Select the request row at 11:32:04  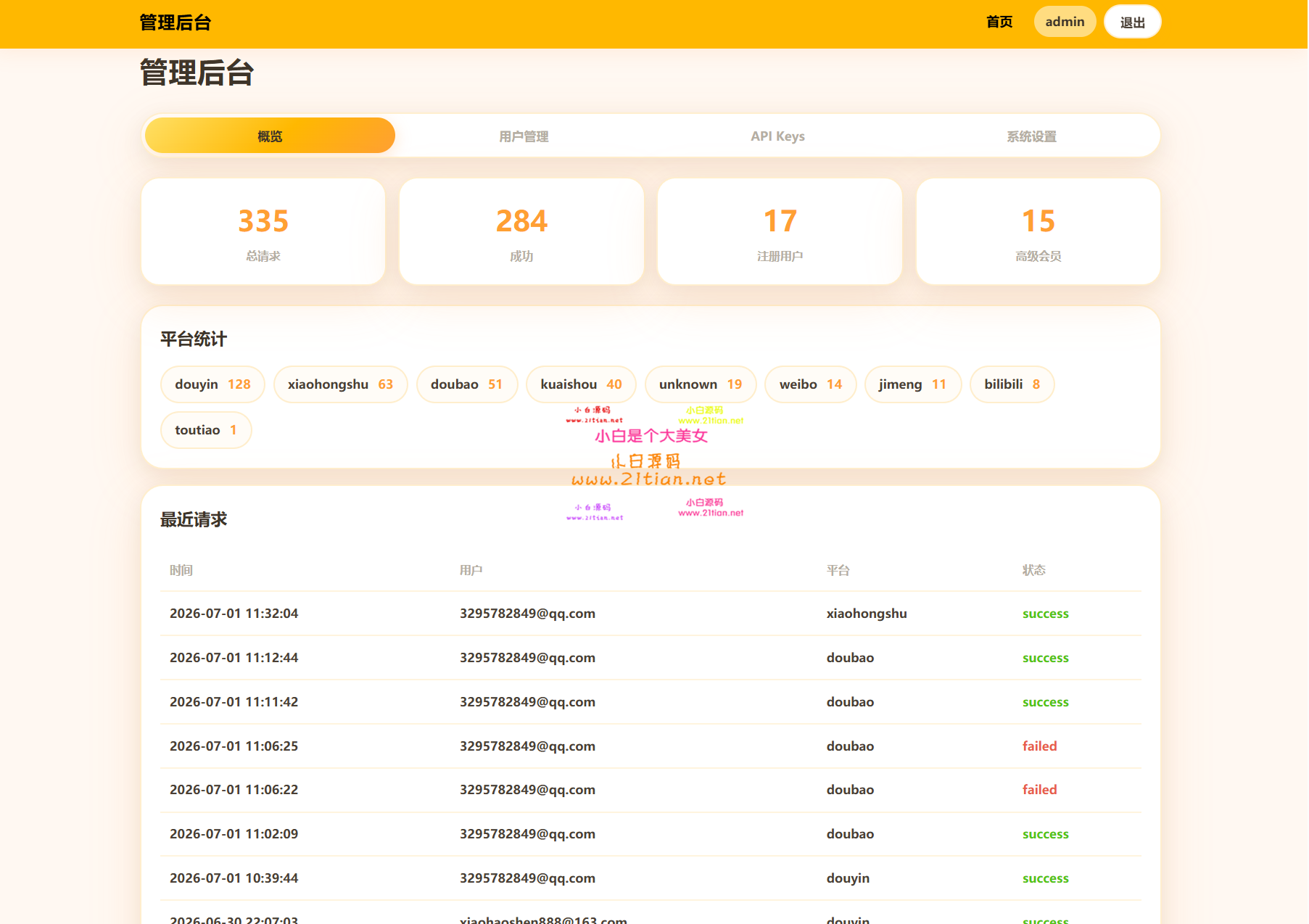pyautogui.click(x=651, y=614)
